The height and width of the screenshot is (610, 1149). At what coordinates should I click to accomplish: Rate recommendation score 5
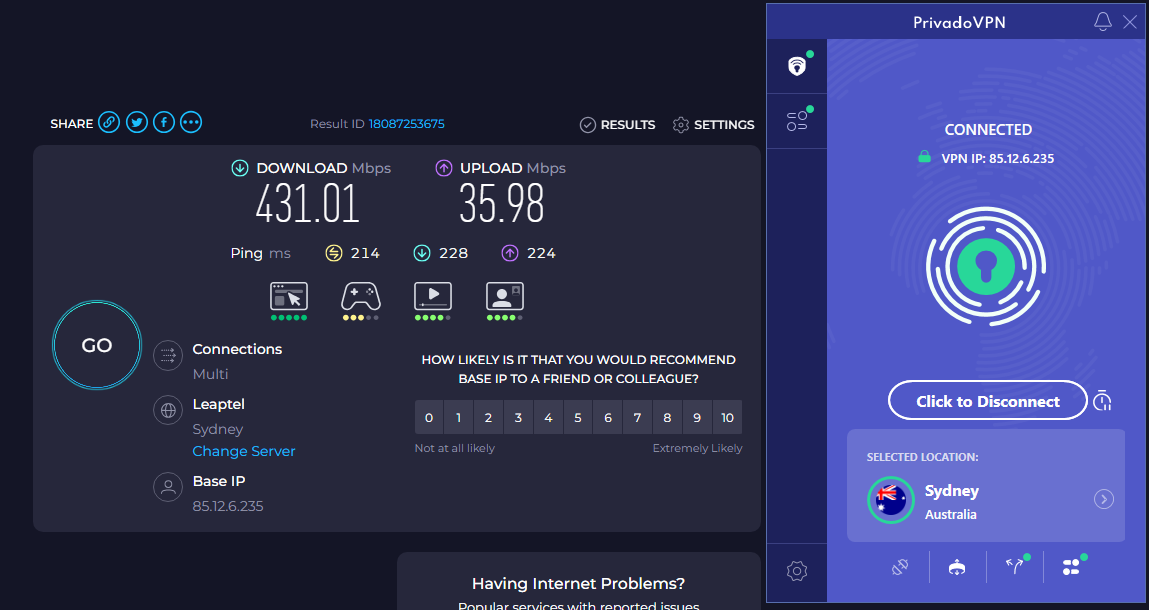click(577, 417)
